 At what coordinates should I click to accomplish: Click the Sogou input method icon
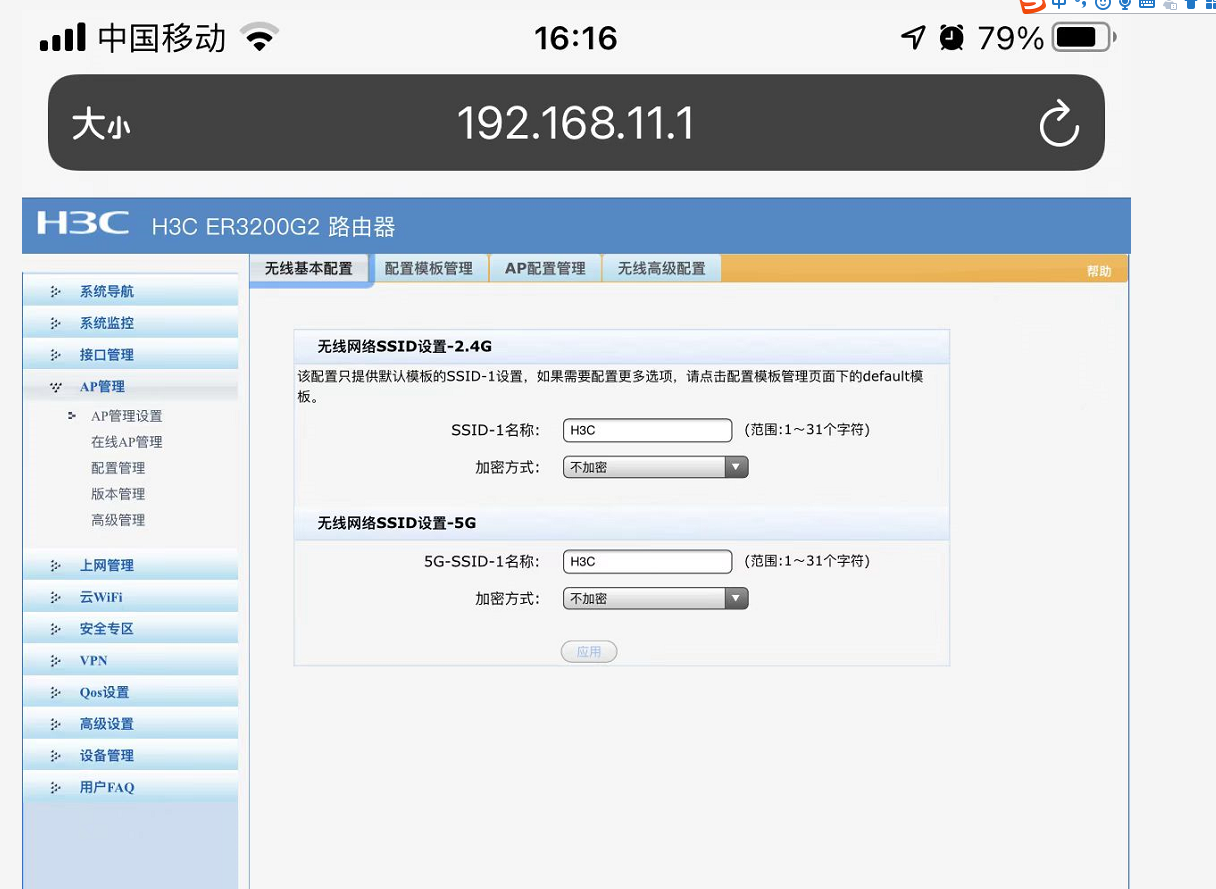pyautogui.click(x=1033, y=6)
